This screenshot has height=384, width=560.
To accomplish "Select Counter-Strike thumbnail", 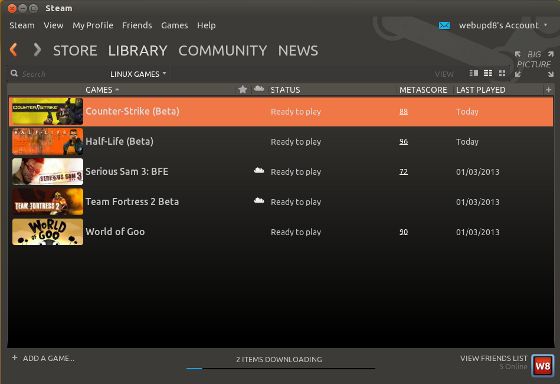I will click(x=48, y=111).
